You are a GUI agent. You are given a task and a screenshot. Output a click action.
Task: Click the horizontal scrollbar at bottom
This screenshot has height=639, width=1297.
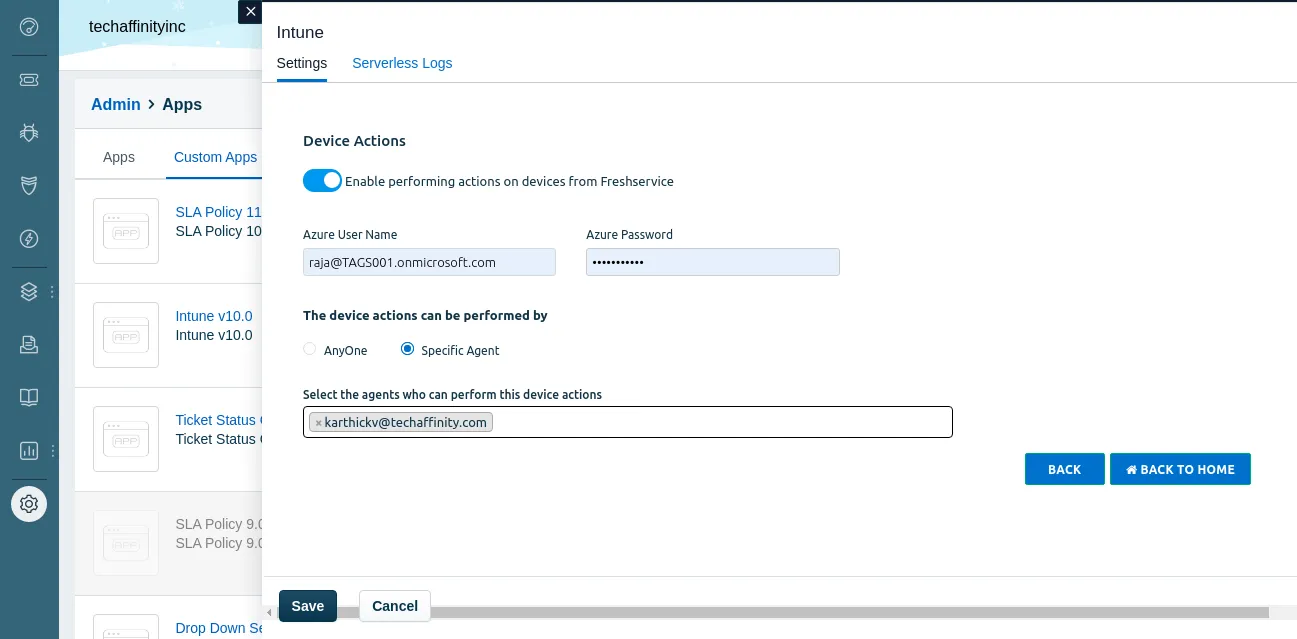pyautogui.click(x=772, y=611)
